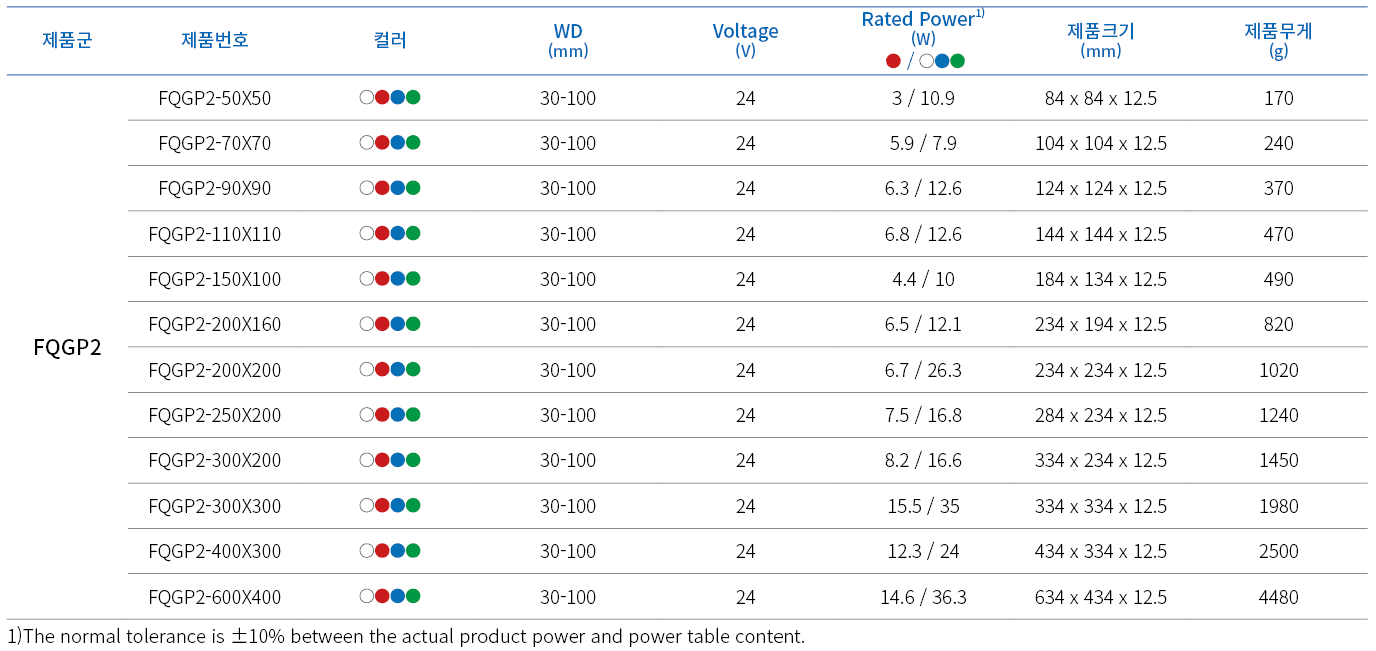Select the red dot in the FQGP2-150X100 row
The height and width of the screenshot is (651, 1376).
tap(382, 279)
